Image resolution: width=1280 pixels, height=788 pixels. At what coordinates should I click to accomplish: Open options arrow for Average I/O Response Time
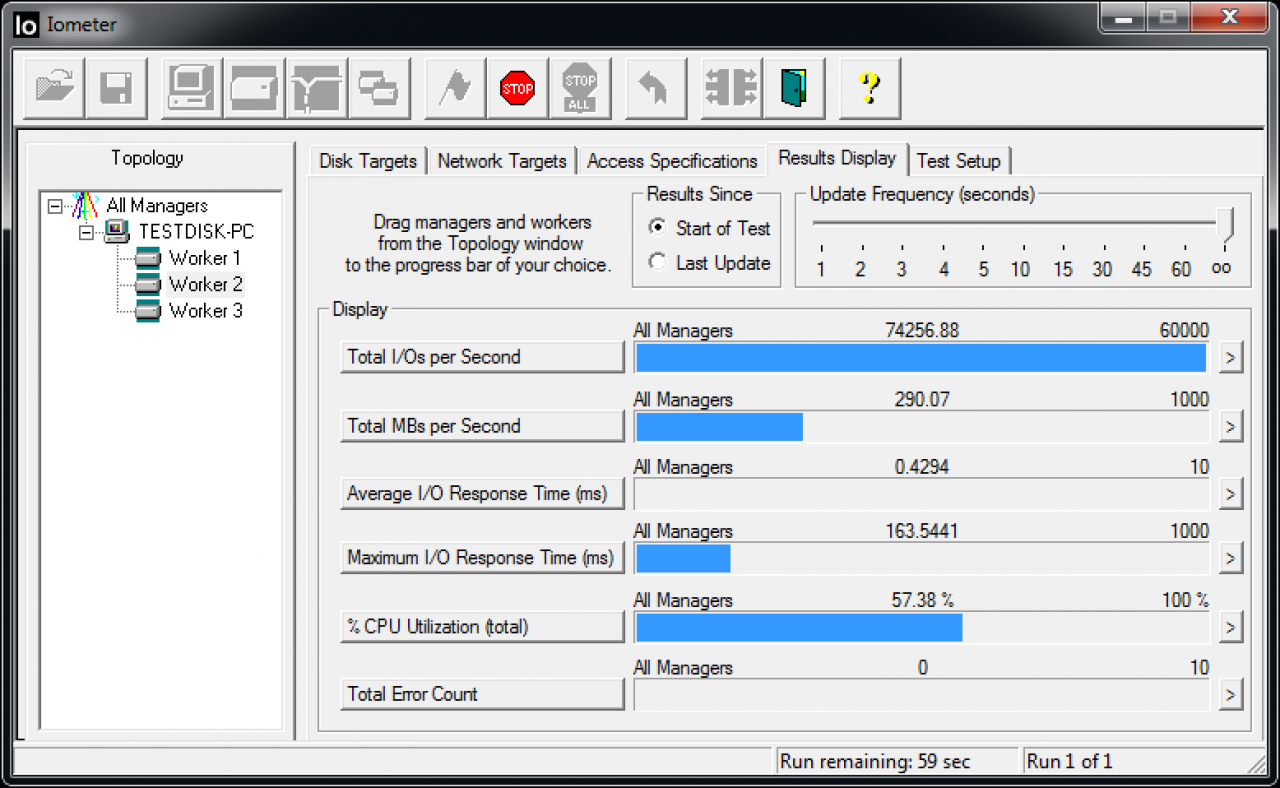click(1230, 494)
